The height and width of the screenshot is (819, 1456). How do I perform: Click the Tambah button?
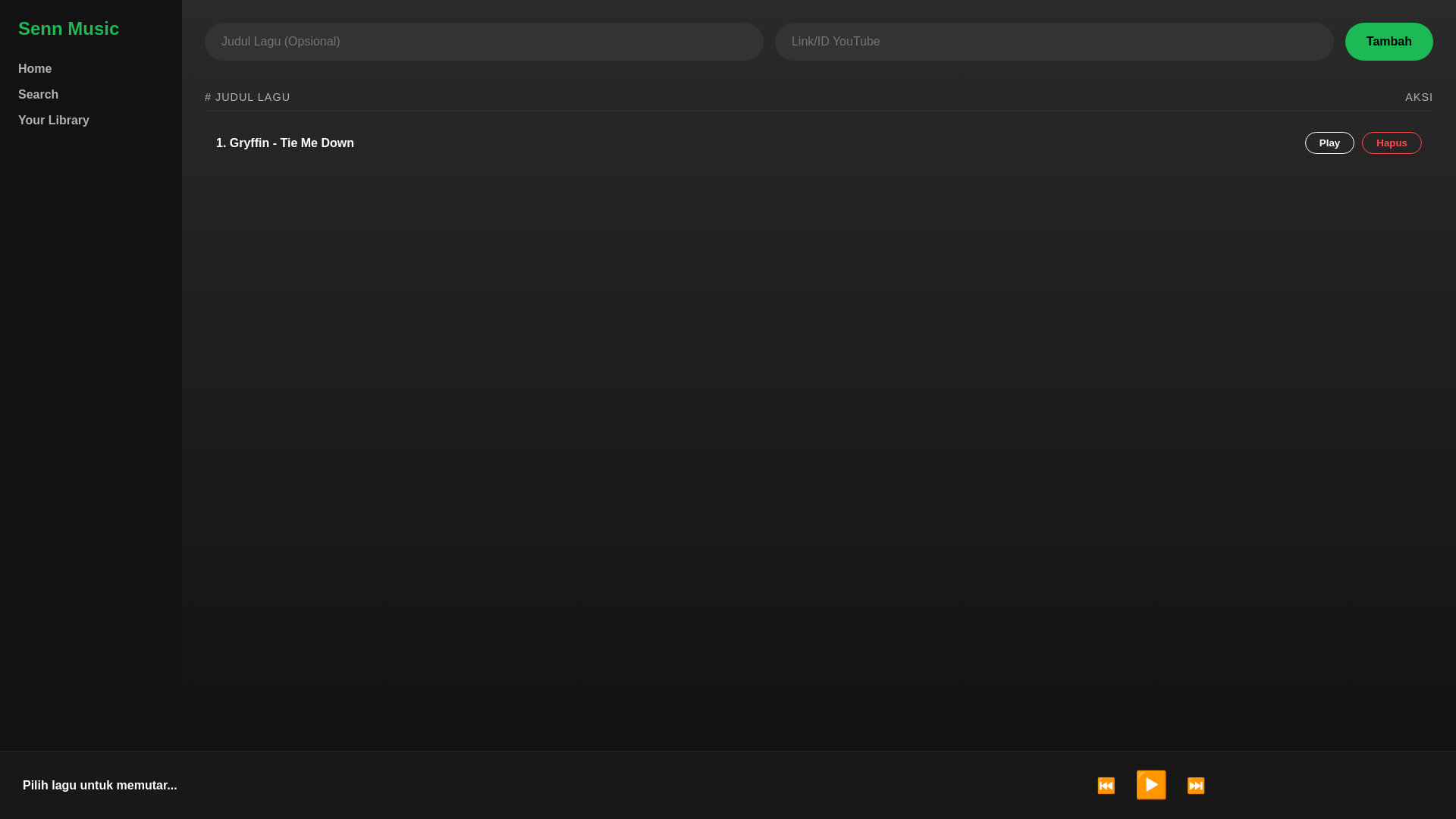coord(1389,42)
